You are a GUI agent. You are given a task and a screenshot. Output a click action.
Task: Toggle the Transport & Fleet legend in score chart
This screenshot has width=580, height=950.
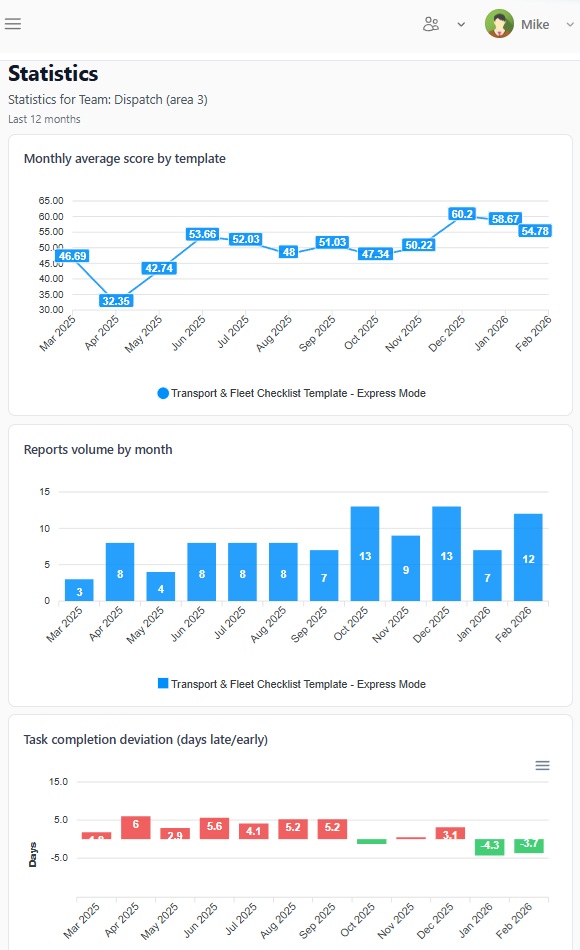pyautogui.click(x=295, y=393)
